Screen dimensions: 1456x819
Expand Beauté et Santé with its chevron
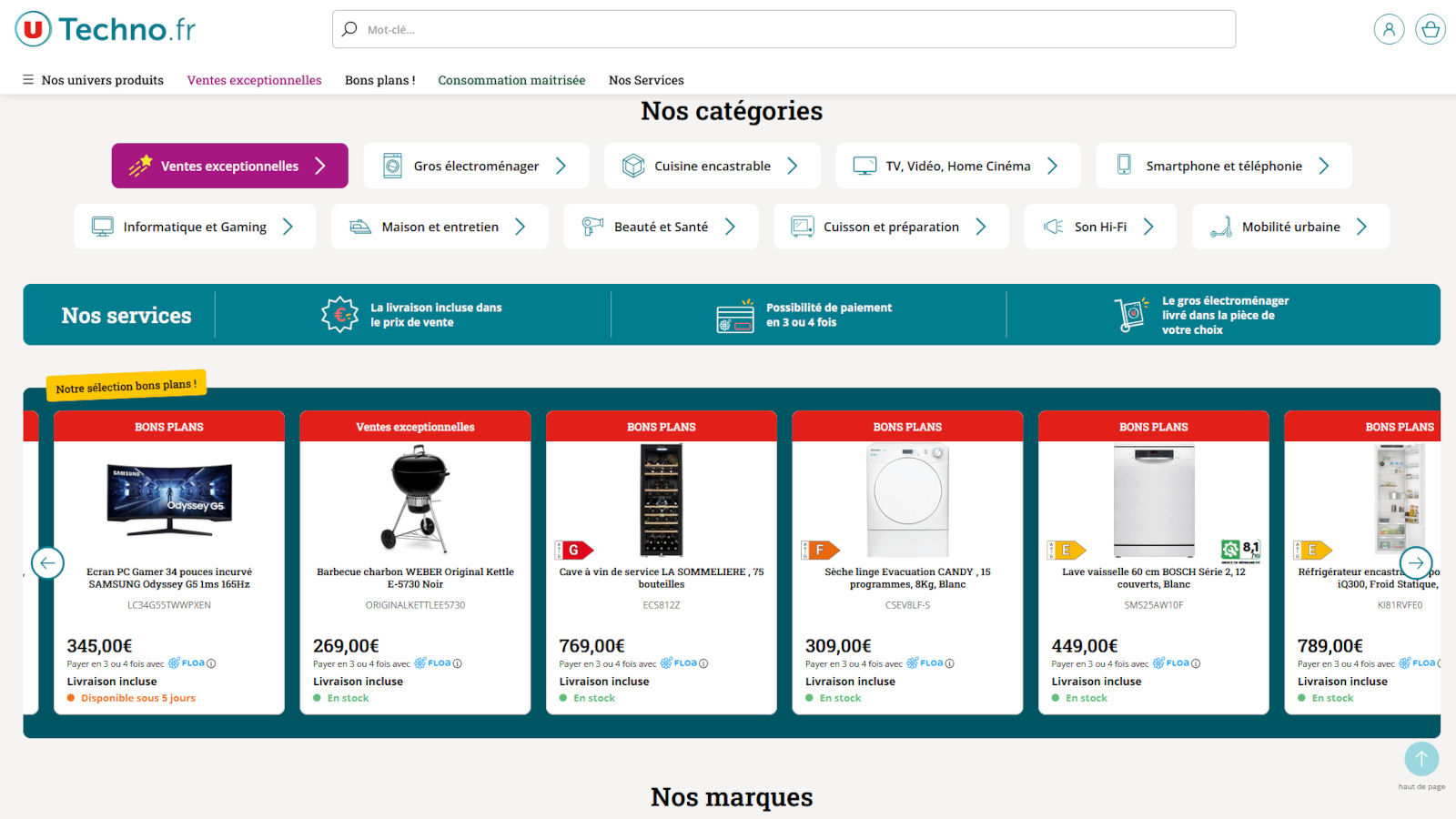coord(730,227)
